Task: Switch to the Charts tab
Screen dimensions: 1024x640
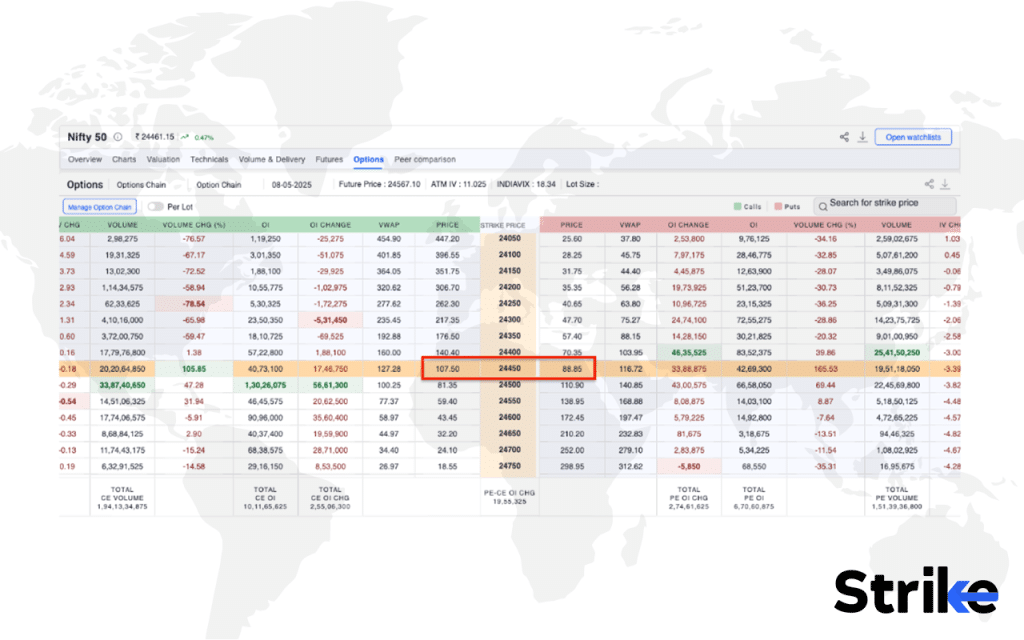Action: (124, 159)
